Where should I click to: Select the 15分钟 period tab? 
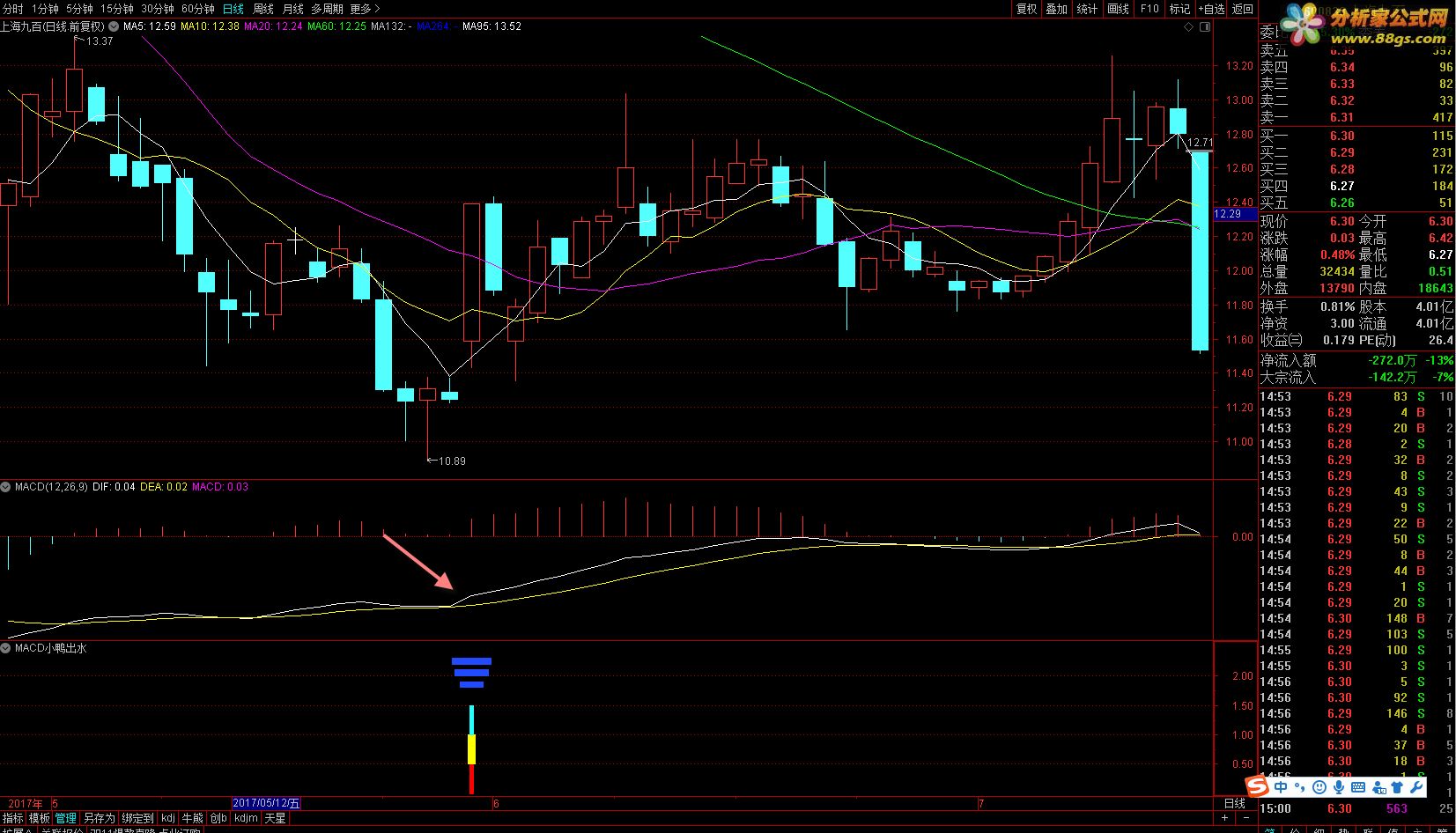point(117,9)
